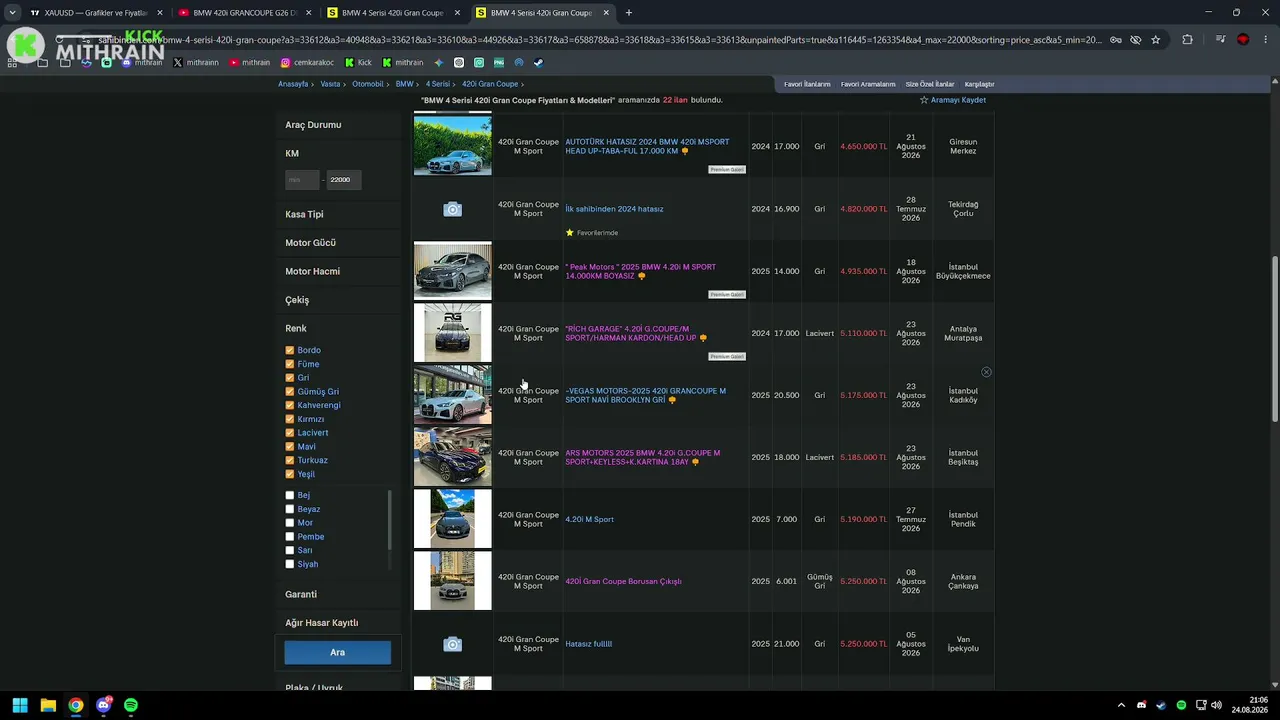Open the RICH GARAGE listing thumbnail
Viewport: 1280px width, 720px height.
[453, 333]
